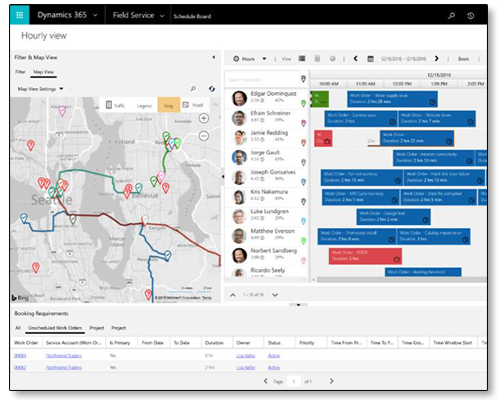Viewport: 500px width, 400px height.
Task: Zoom out on the map
Action: click(x=204, y=136)
